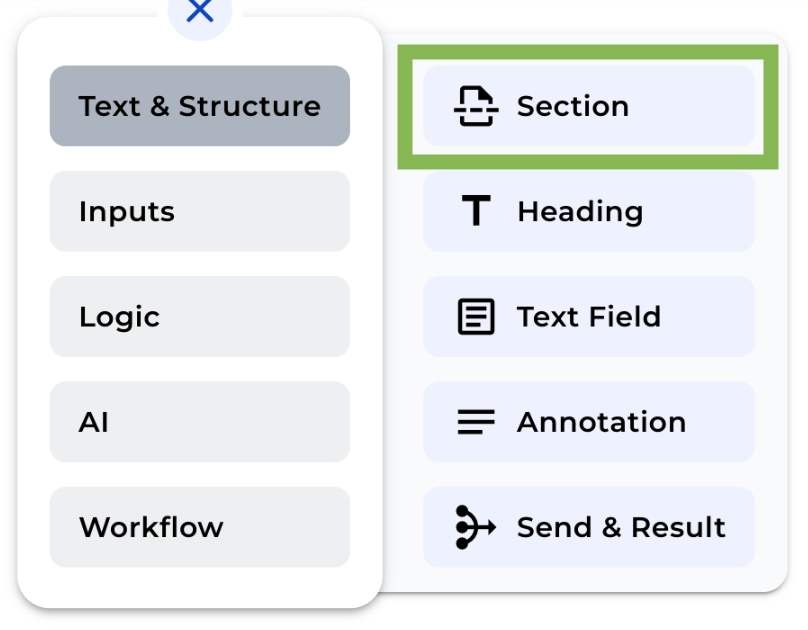Insert a Send & Result element
This screenshot has width=808, height=630.
pyautogui.click(x=588, y=527)
